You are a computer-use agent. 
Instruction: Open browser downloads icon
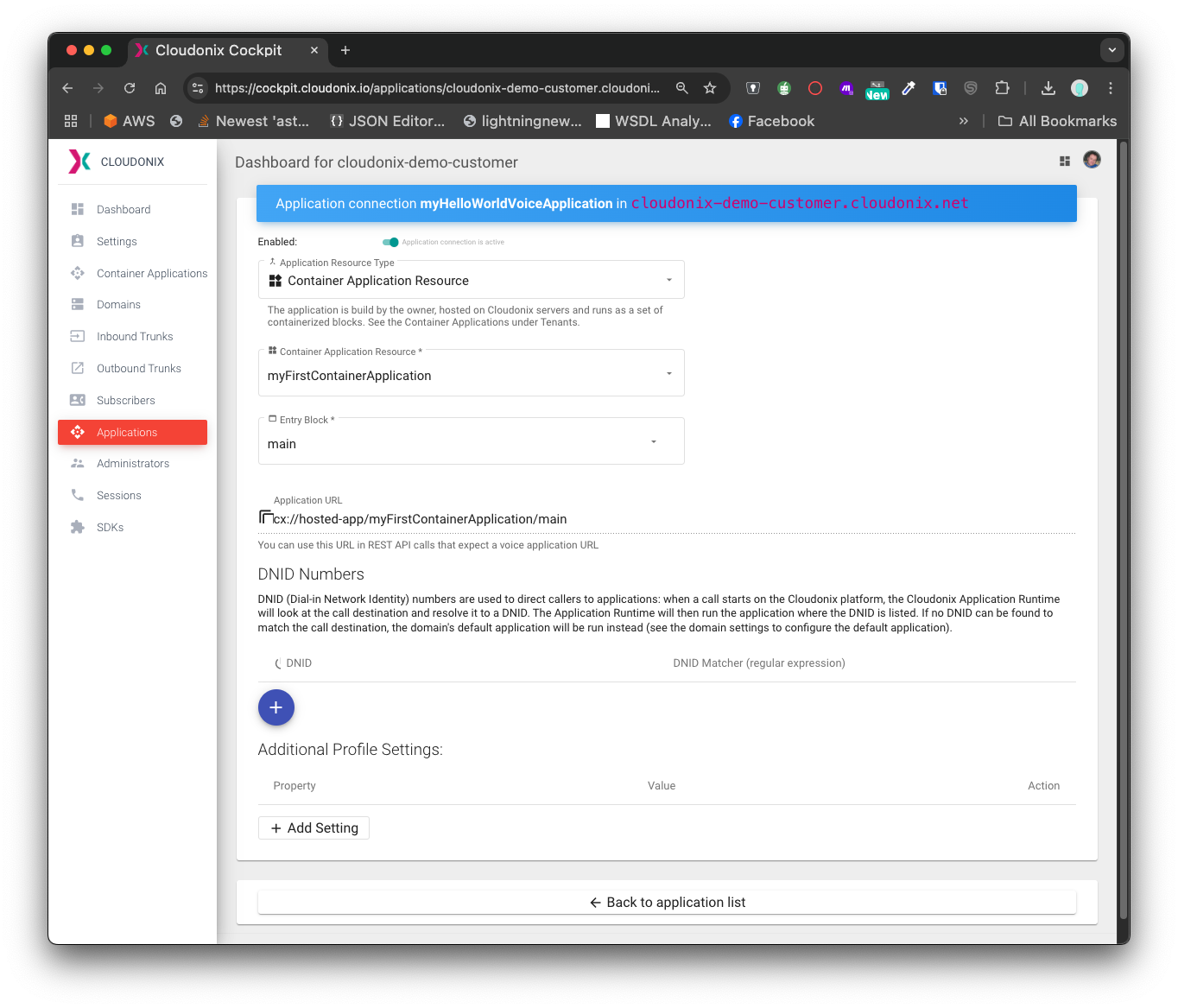(1048, 88)
